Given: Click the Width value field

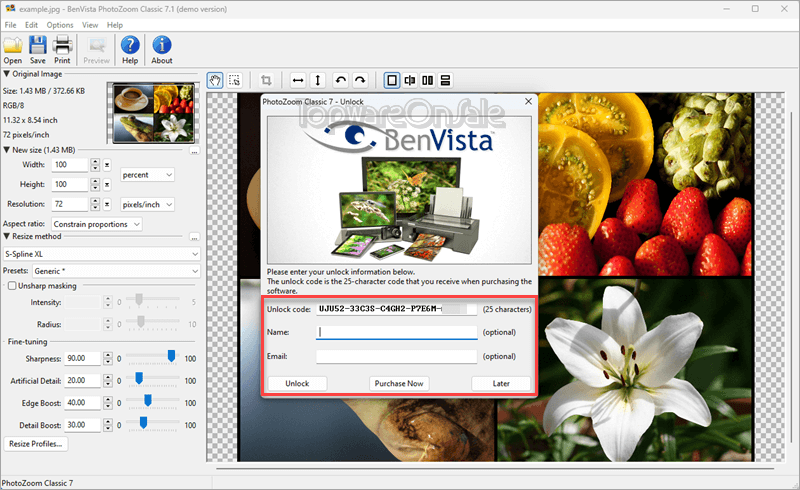Looking at the screenshot, I should tap(70, 165).
